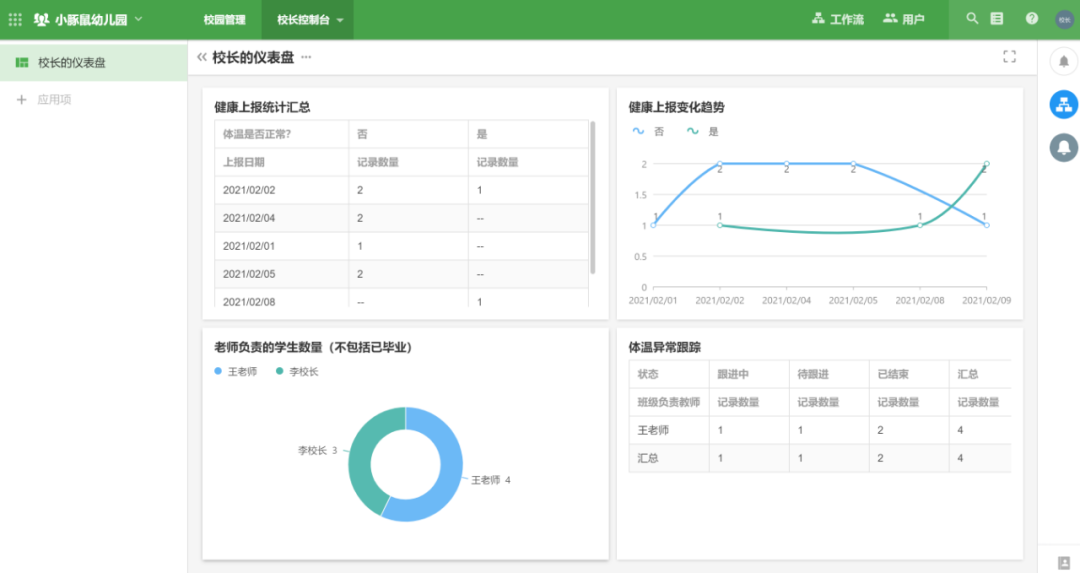Click the 老师负责的学生数量 widget title
This screenshot has height=573, width=1080.
pos(313,348)
